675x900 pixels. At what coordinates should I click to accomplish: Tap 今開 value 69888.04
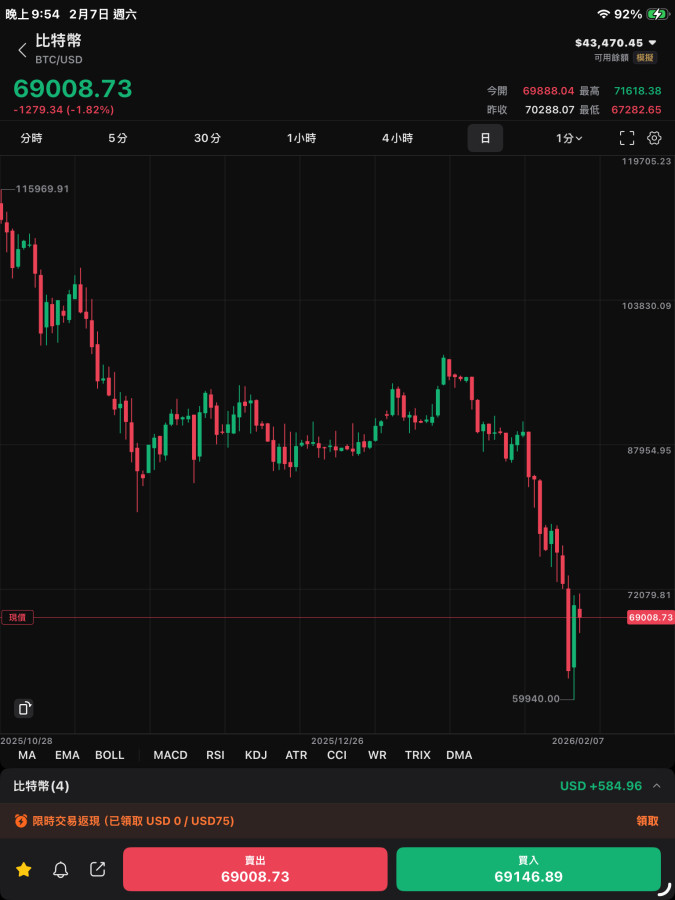[x=548, y=91]
